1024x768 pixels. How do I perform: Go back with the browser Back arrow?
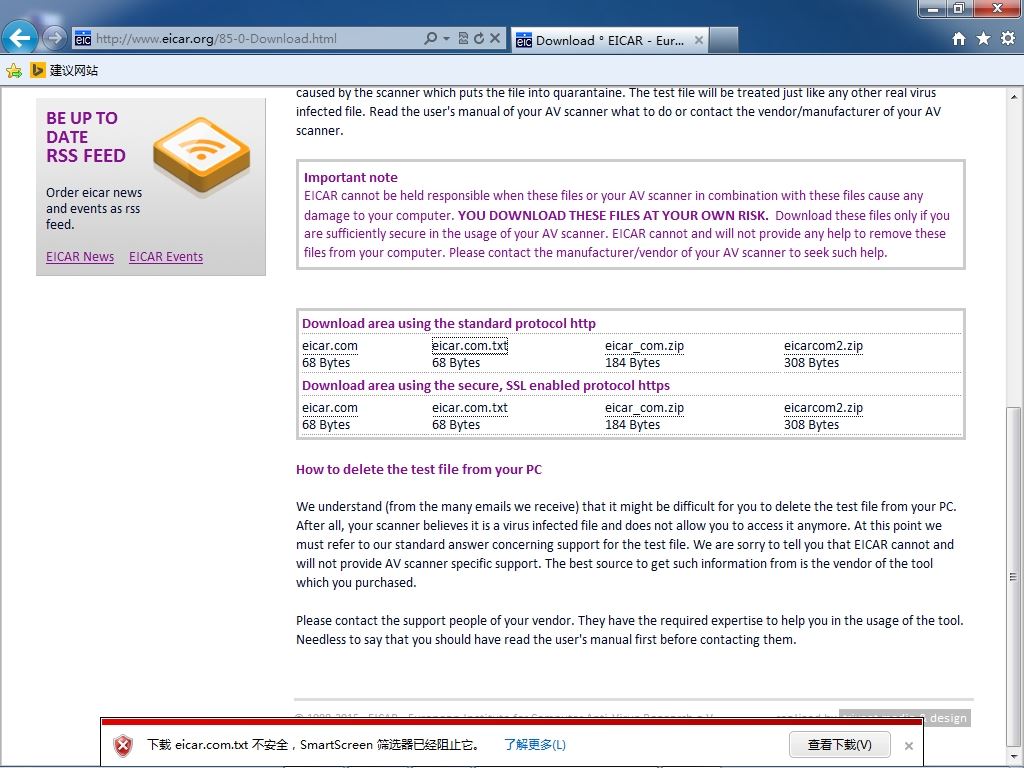[x=20, y=38]
